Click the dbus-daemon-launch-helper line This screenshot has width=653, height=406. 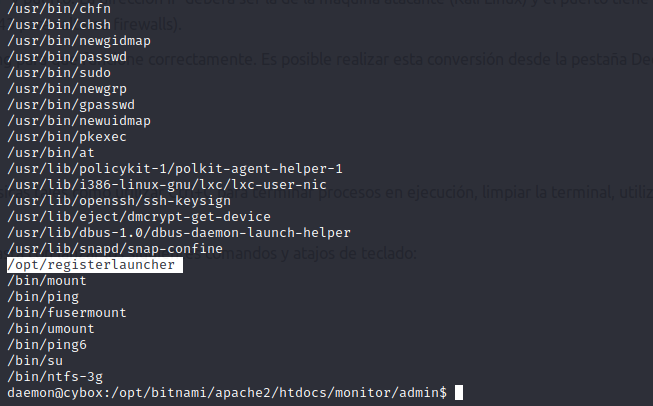point(178,233)
